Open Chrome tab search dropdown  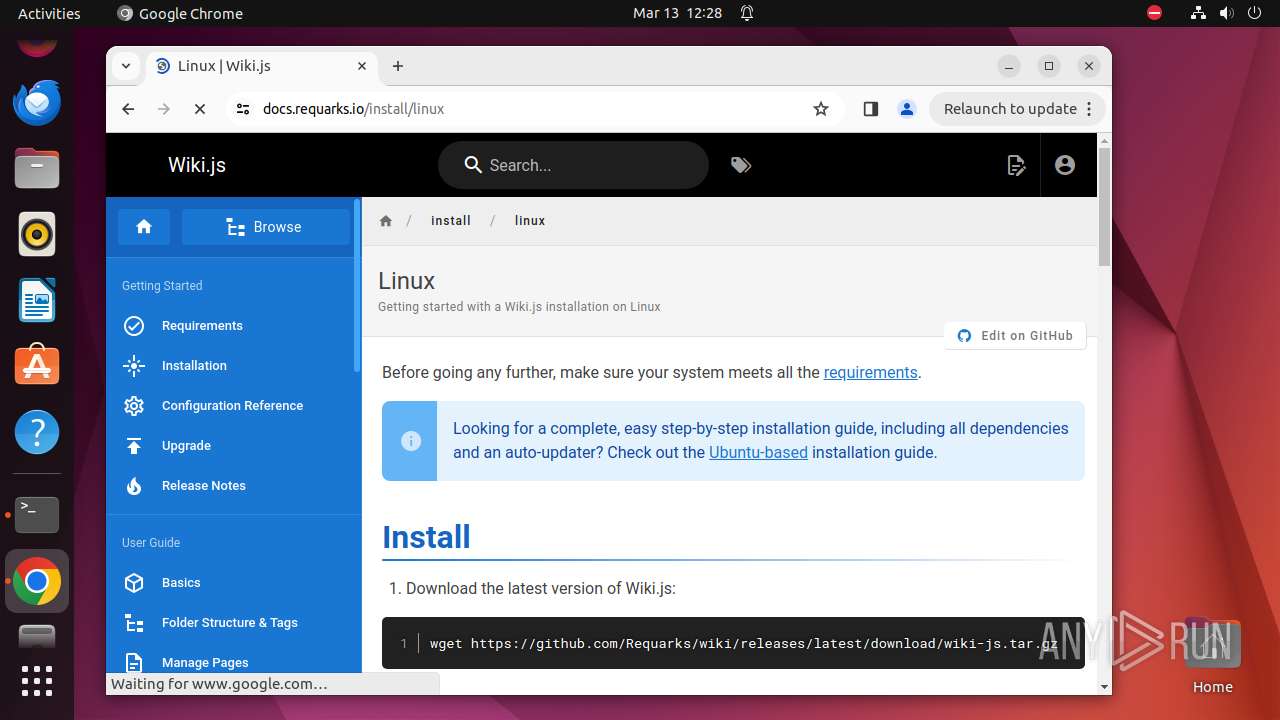126,66
